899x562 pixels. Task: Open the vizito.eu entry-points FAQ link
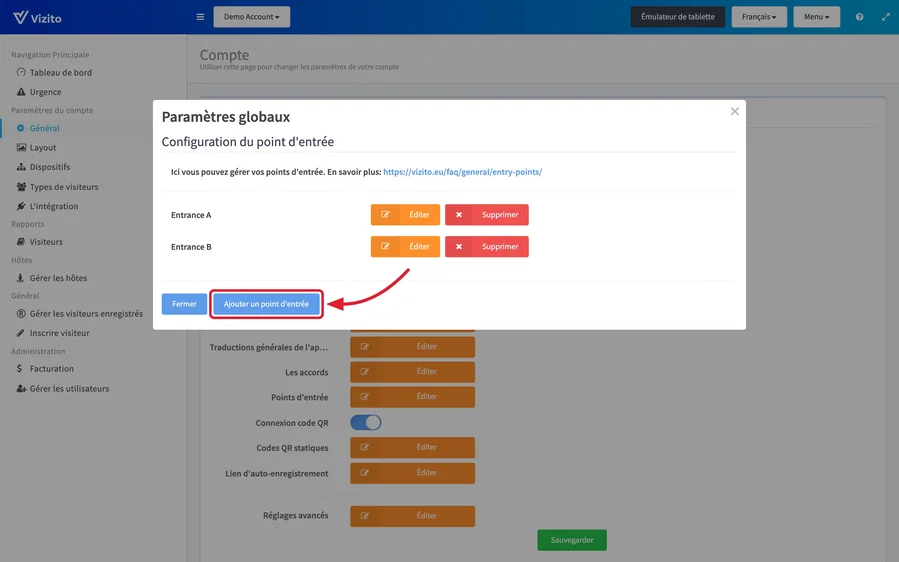click(x=462, y=171)
